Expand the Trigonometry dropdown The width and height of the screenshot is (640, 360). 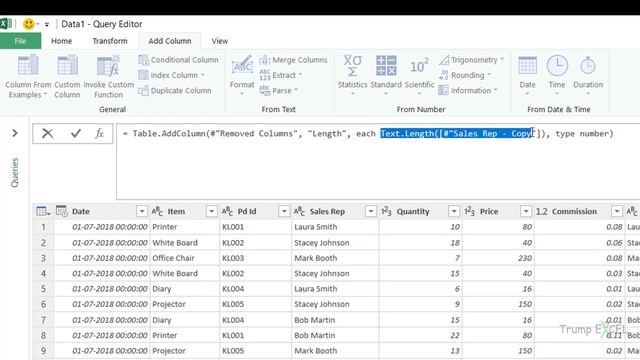click(x=502, y=60)
